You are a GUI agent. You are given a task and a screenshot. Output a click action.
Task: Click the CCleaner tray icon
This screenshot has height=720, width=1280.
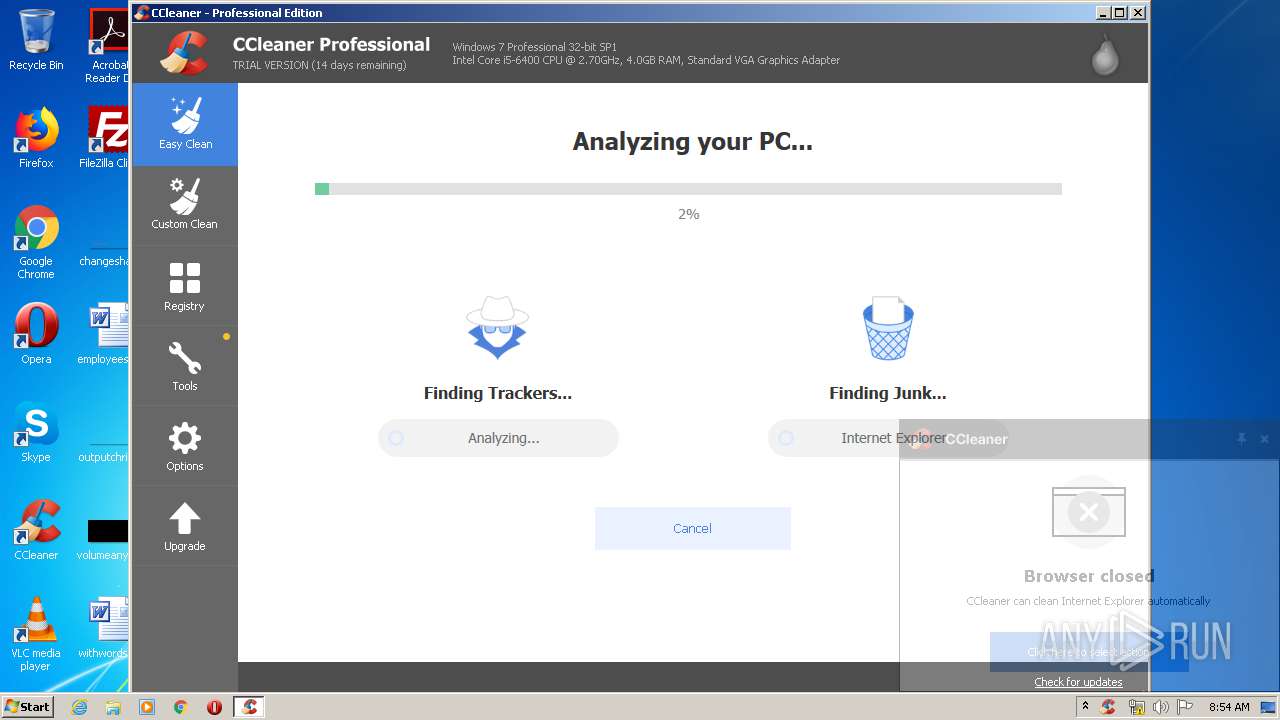pos(1108,707)
